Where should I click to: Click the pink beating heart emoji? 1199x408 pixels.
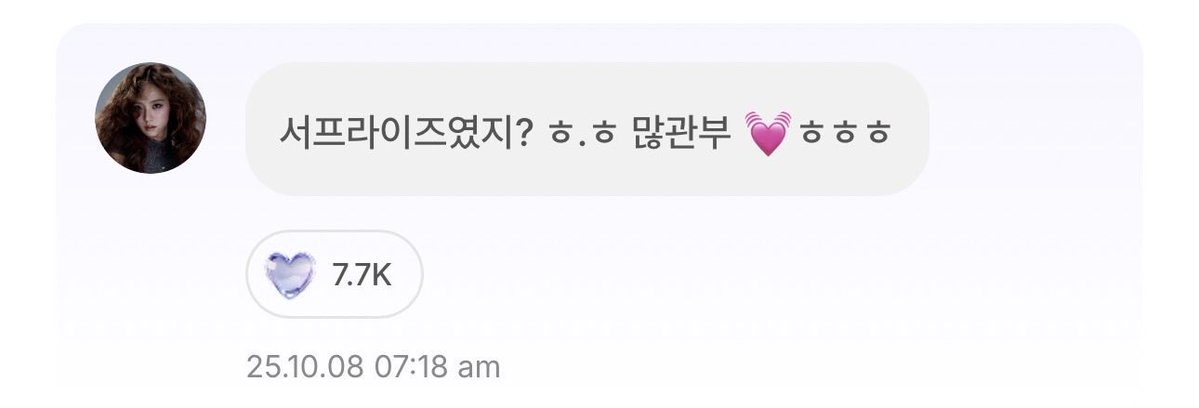[x=767, y=133]
